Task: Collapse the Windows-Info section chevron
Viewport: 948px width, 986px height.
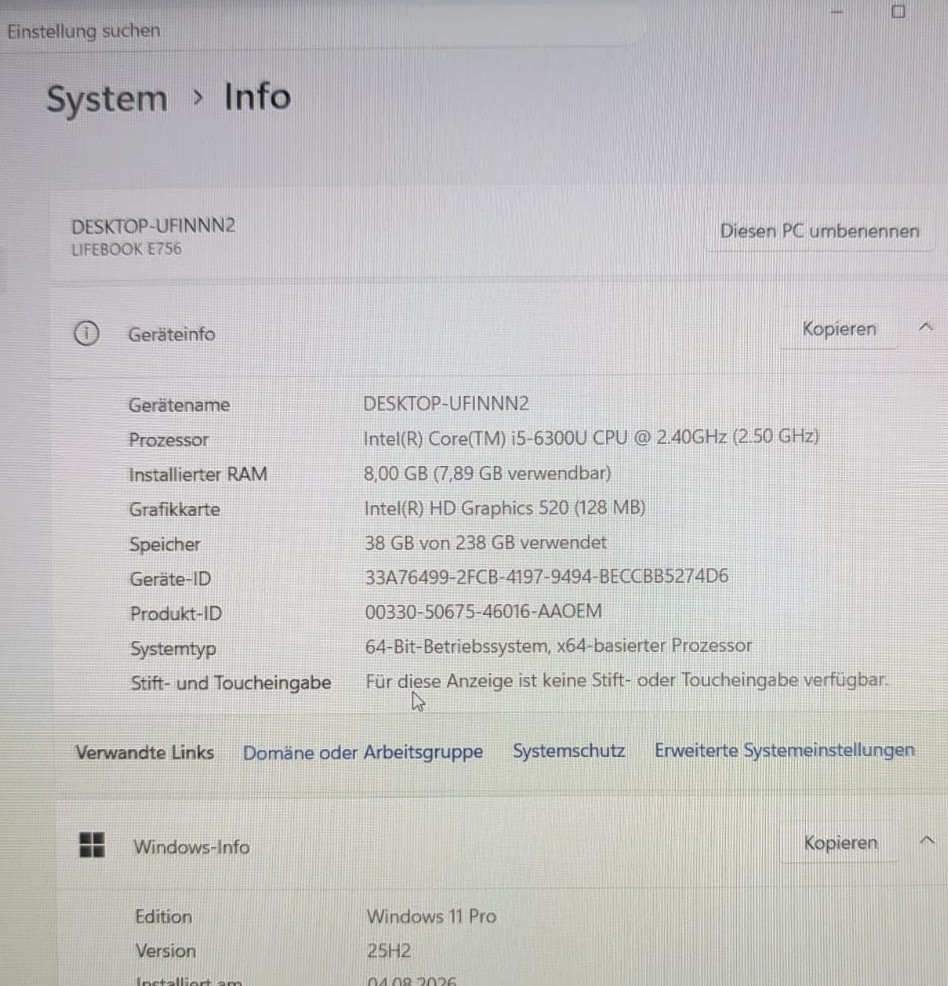Action: (927, 841)
